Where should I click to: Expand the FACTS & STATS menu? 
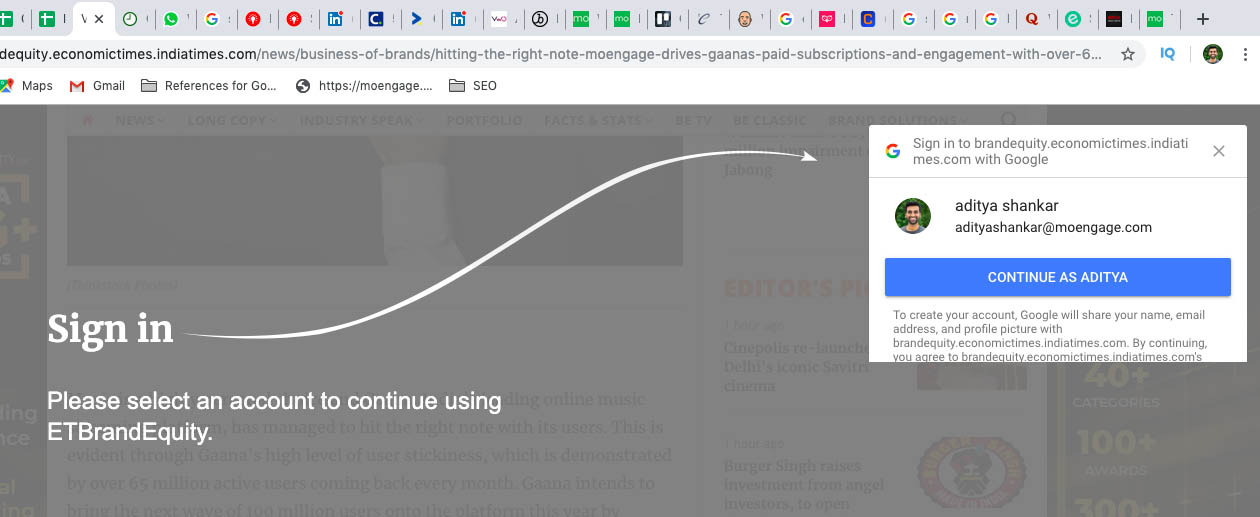598,120
